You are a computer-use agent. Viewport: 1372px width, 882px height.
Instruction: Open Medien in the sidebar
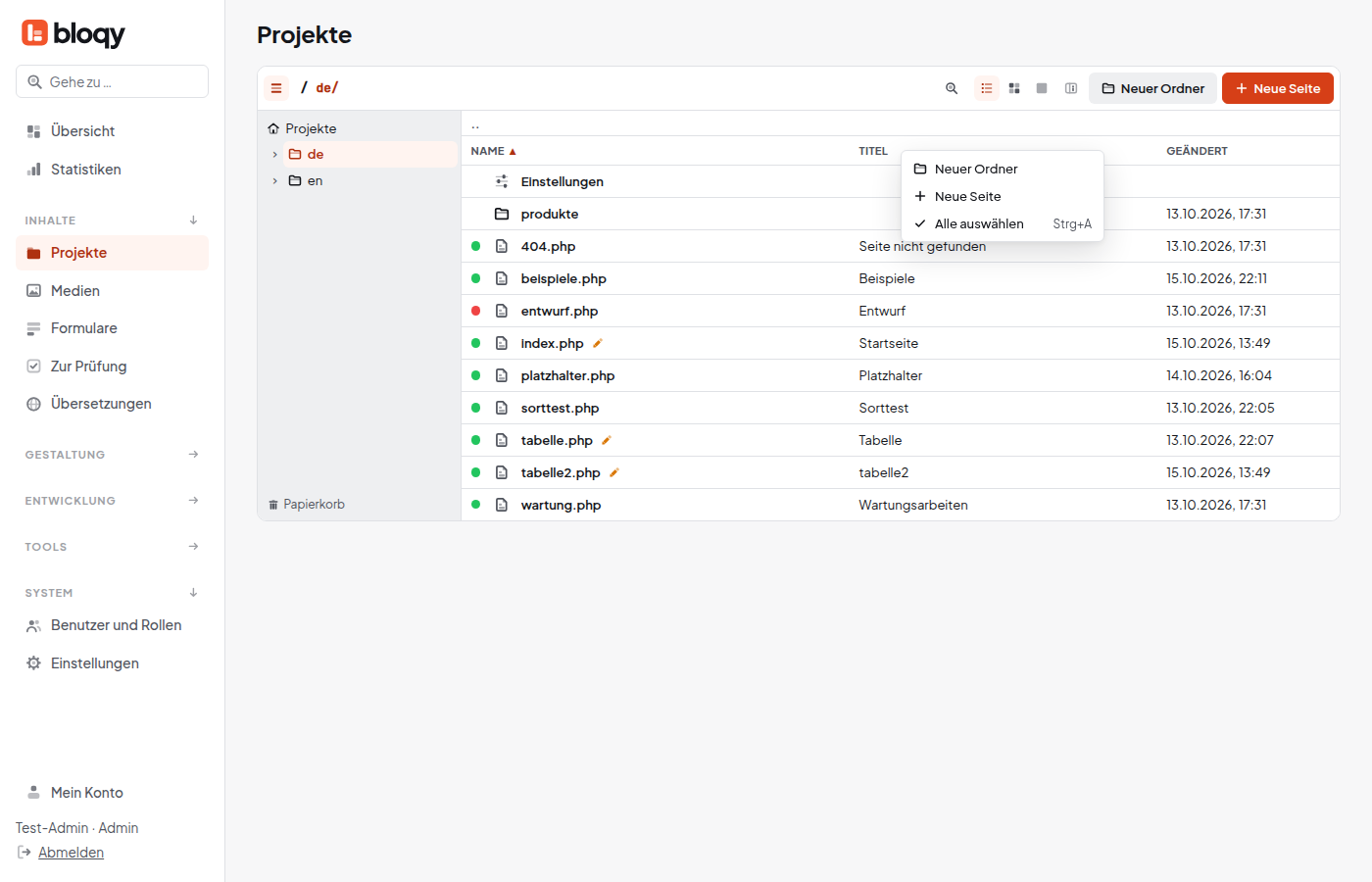[112, 291]
